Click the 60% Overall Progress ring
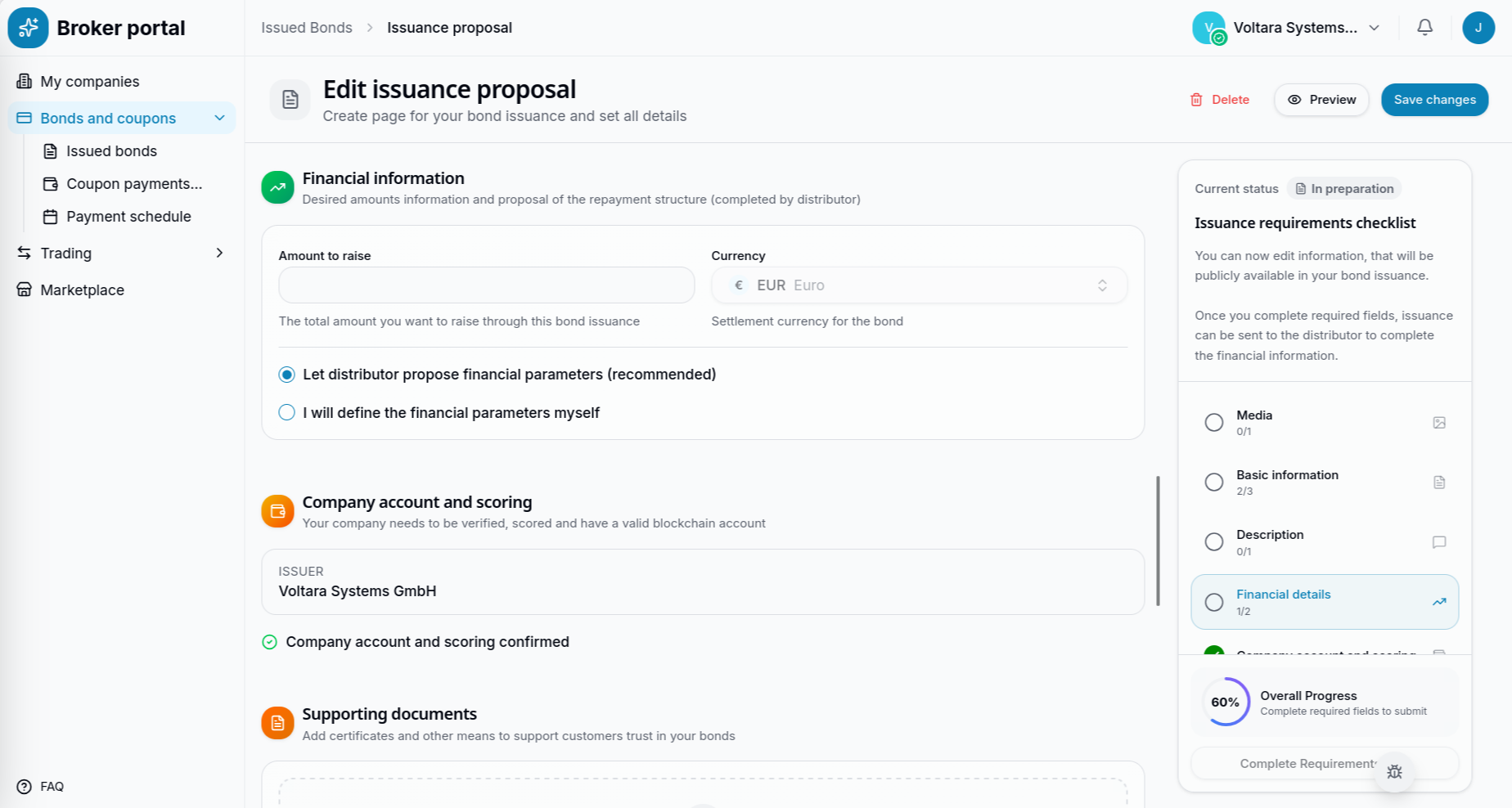Viewport: 1512px width, 808px height. click(x=1226, y=702)
